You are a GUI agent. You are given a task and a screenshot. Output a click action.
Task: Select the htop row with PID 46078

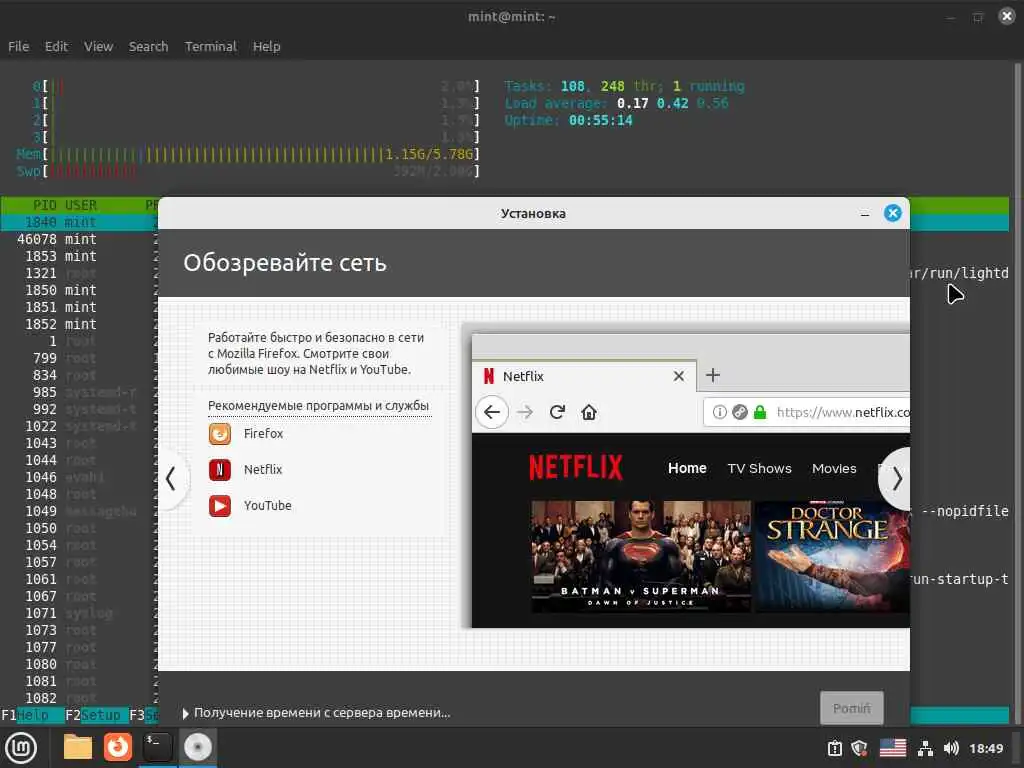tap(79, 239)
